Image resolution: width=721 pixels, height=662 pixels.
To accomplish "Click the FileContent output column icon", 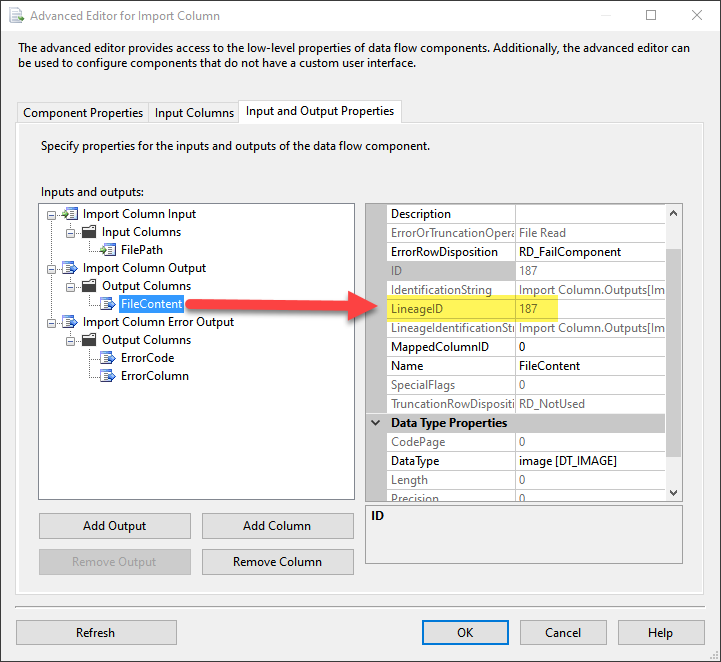I will point(108,304).
